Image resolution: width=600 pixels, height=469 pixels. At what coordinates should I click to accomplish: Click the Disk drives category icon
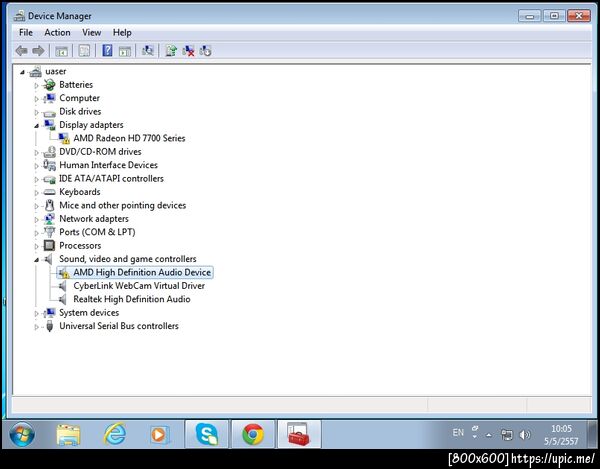pos(49,112)
